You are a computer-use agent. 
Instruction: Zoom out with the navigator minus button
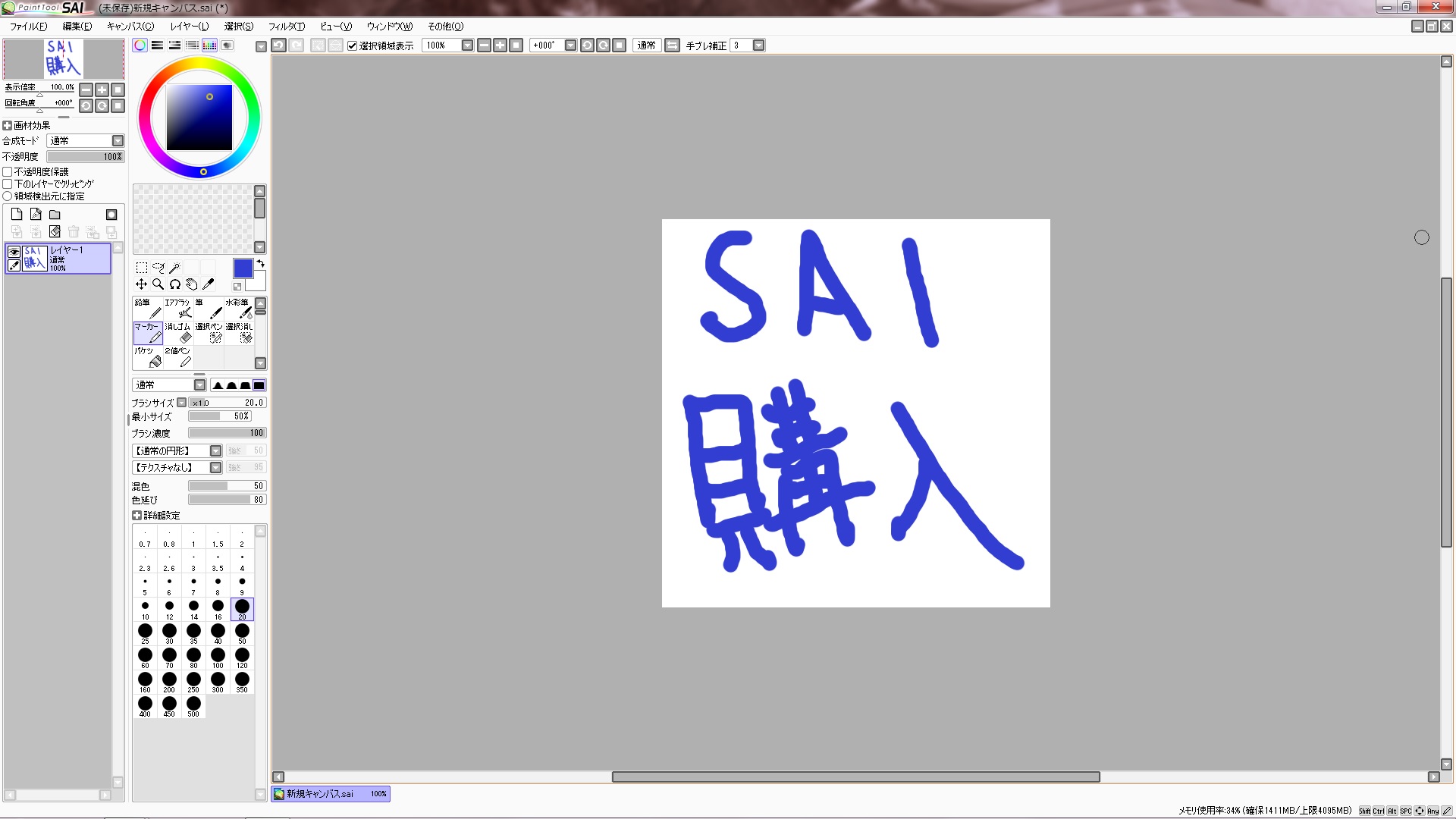86,89
